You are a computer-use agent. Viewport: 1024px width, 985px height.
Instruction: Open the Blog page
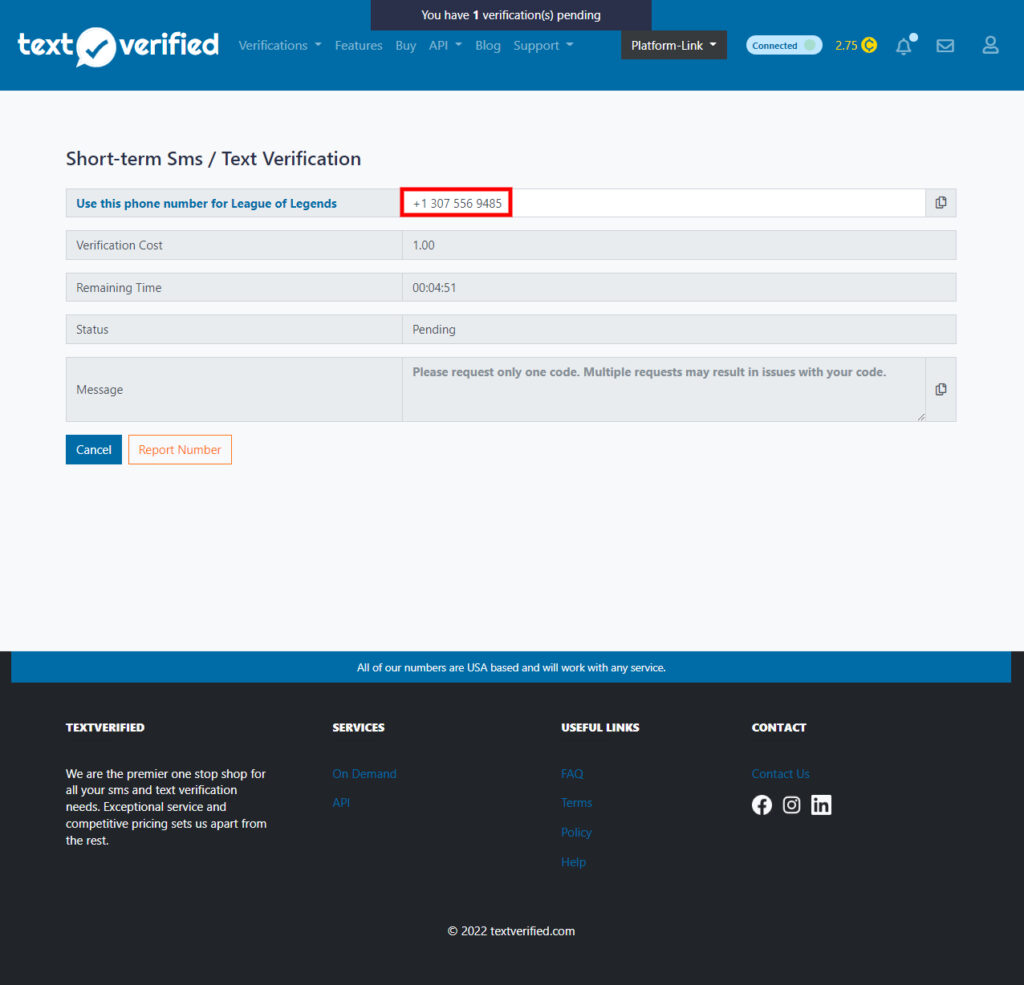(488, 46)
